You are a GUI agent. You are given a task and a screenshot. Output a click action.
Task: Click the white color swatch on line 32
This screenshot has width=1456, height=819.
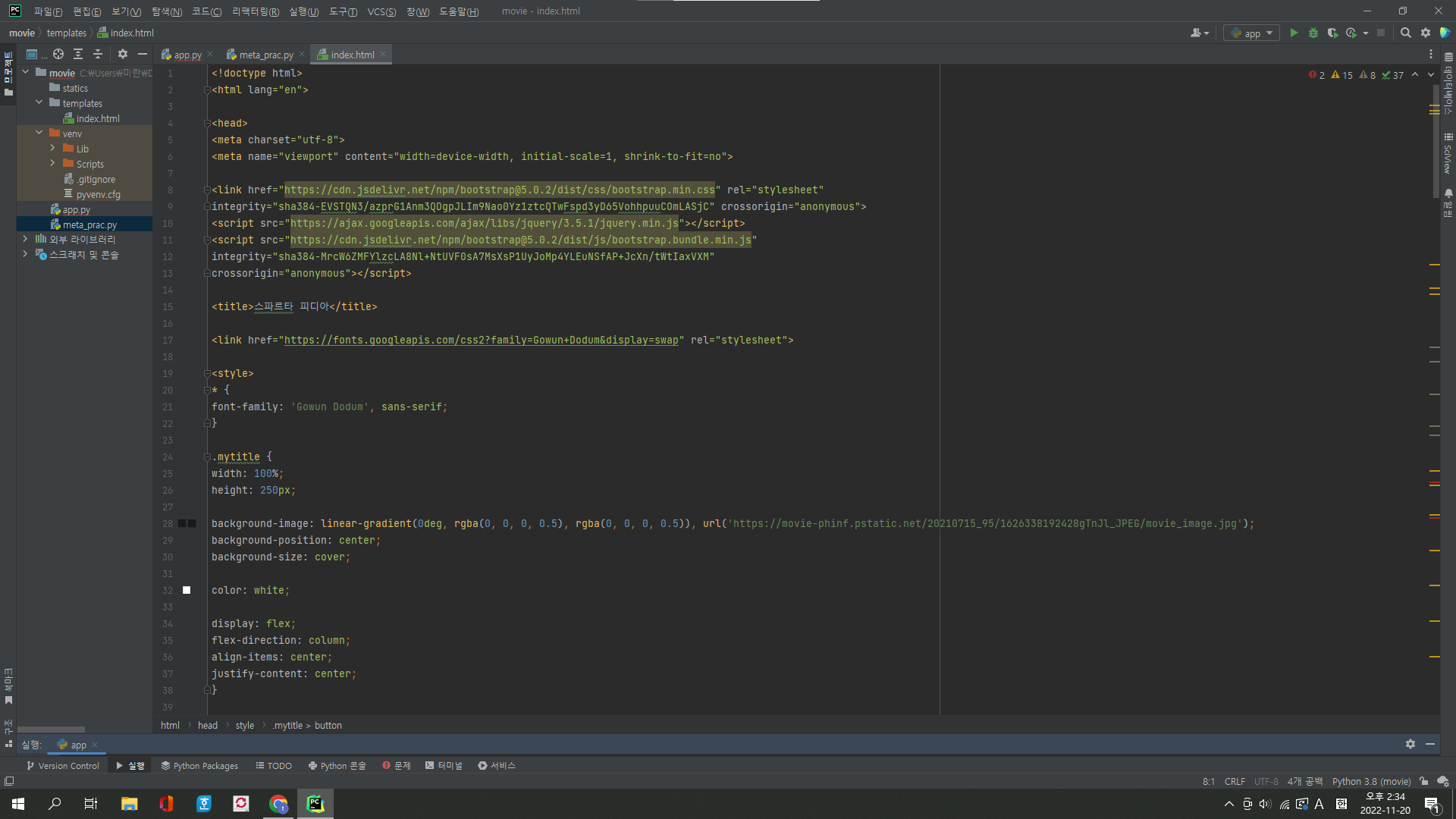coord(187,591)
